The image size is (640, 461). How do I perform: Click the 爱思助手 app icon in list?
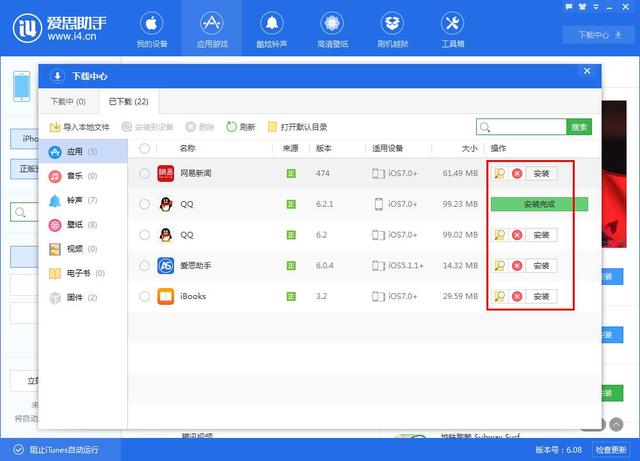(x=166, y=265)
